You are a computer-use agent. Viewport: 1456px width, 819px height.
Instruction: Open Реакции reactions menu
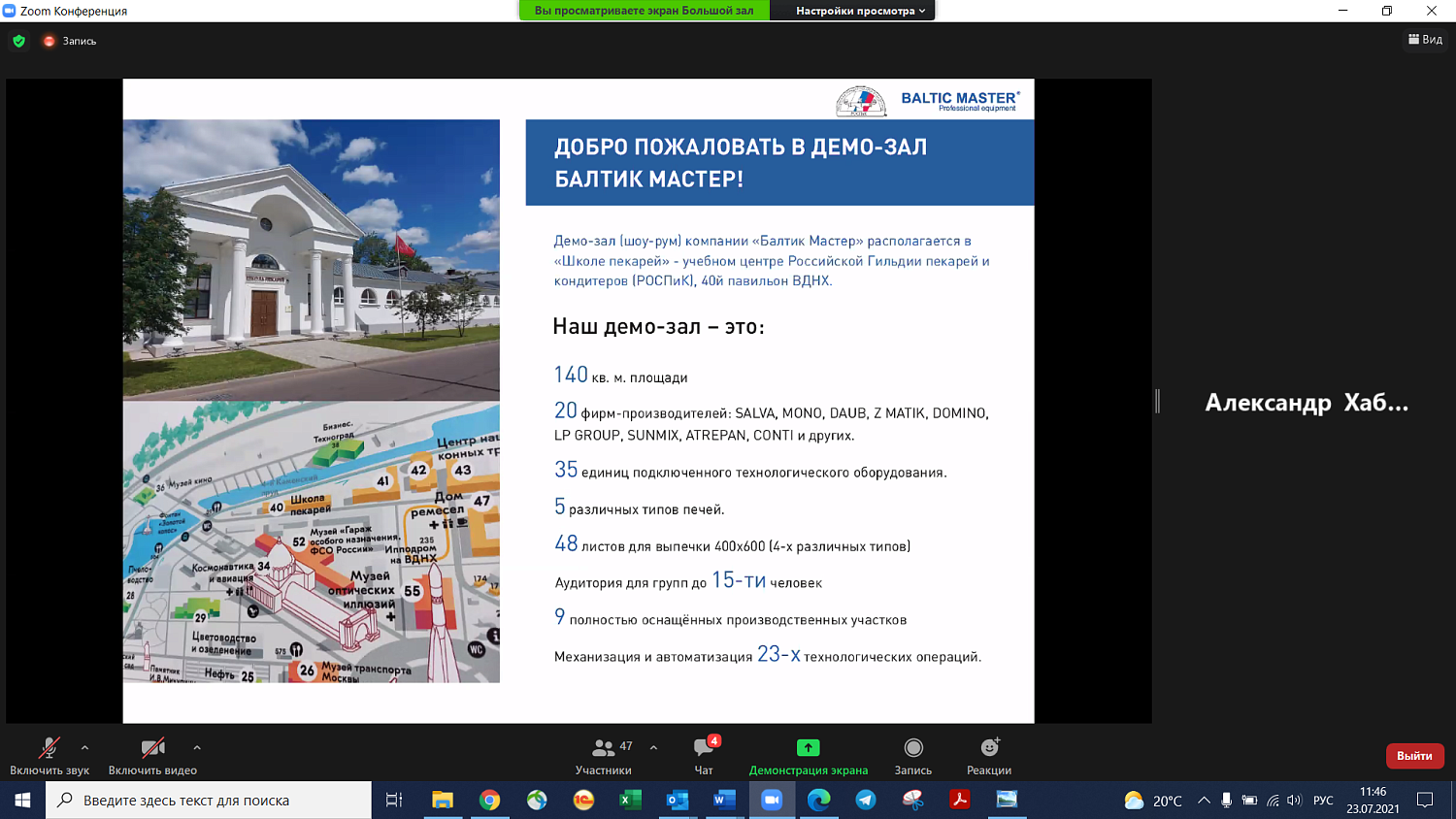coord(989,756)
